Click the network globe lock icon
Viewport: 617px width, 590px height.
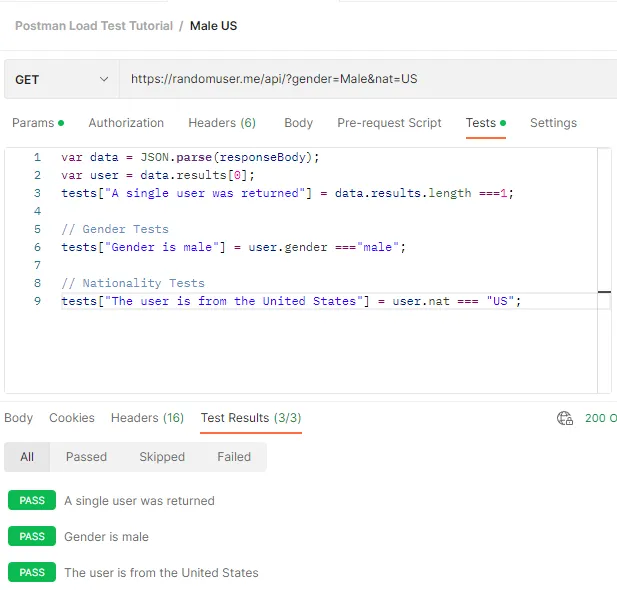565,418
